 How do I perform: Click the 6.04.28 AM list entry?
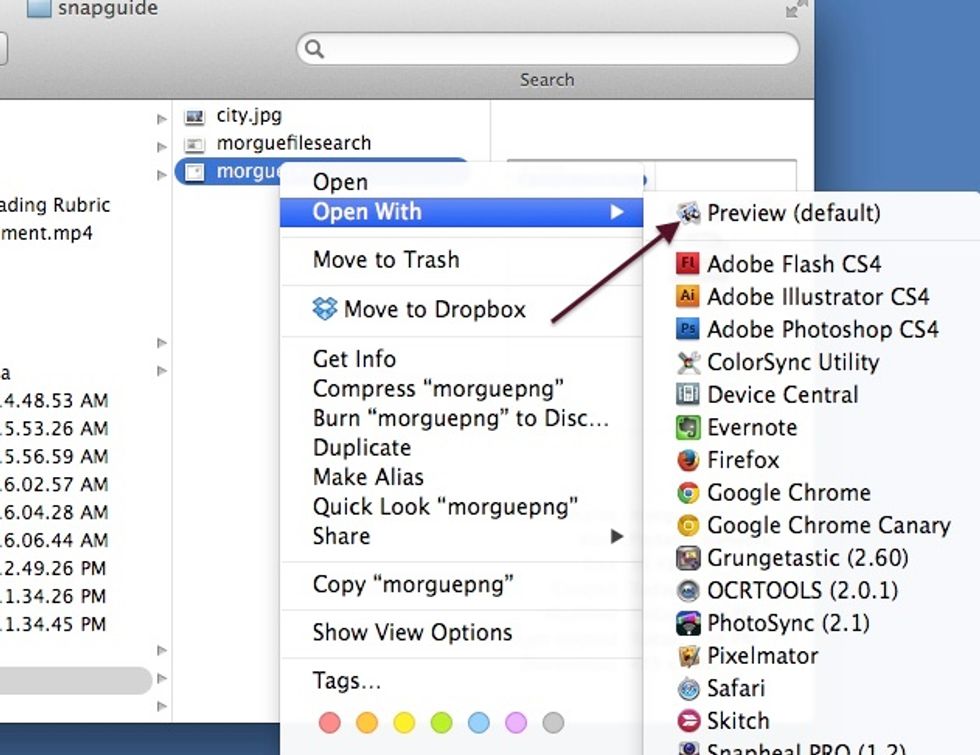(54, 512)
